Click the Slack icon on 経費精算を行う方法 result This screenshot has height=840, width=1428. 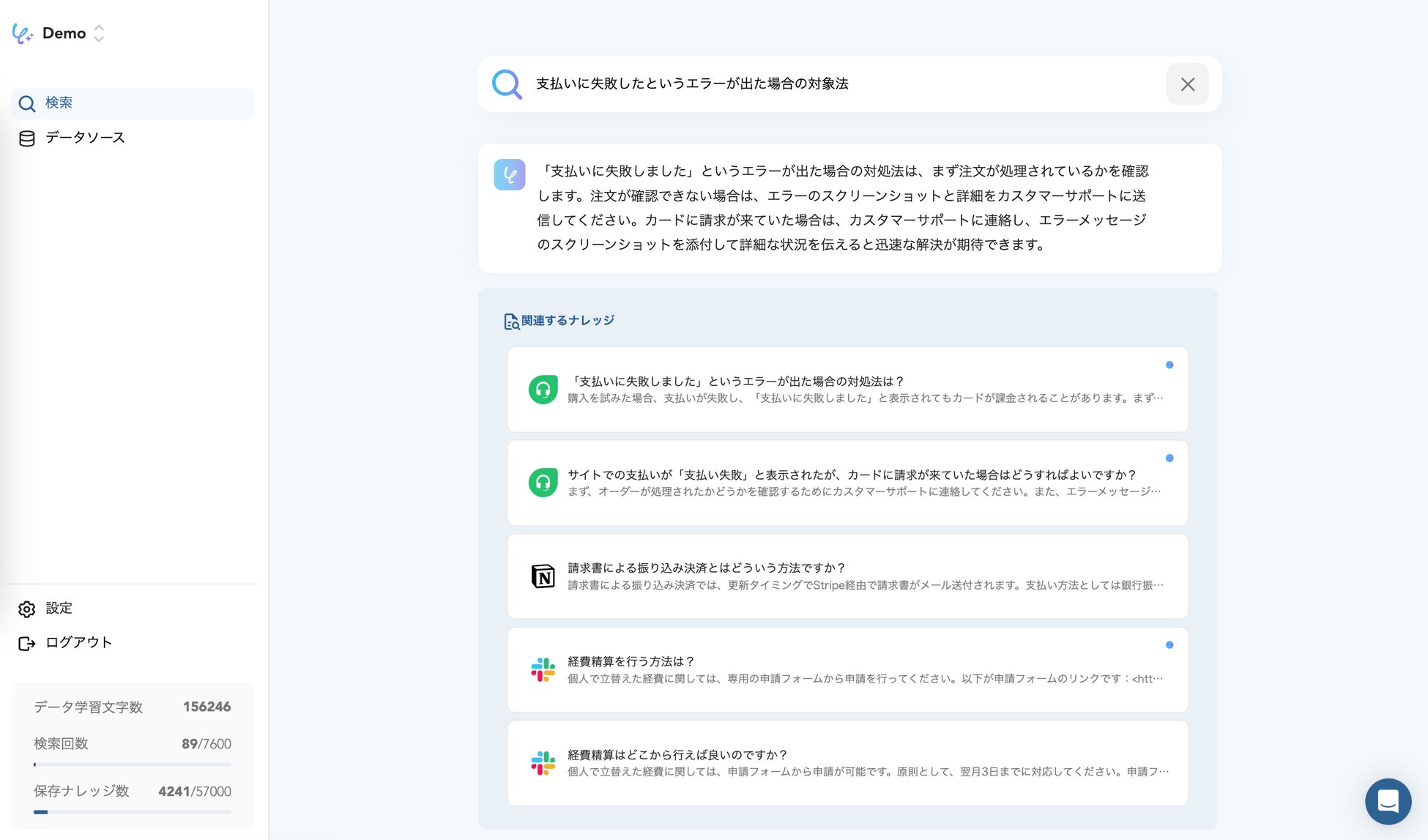click(x=543, y=669)
